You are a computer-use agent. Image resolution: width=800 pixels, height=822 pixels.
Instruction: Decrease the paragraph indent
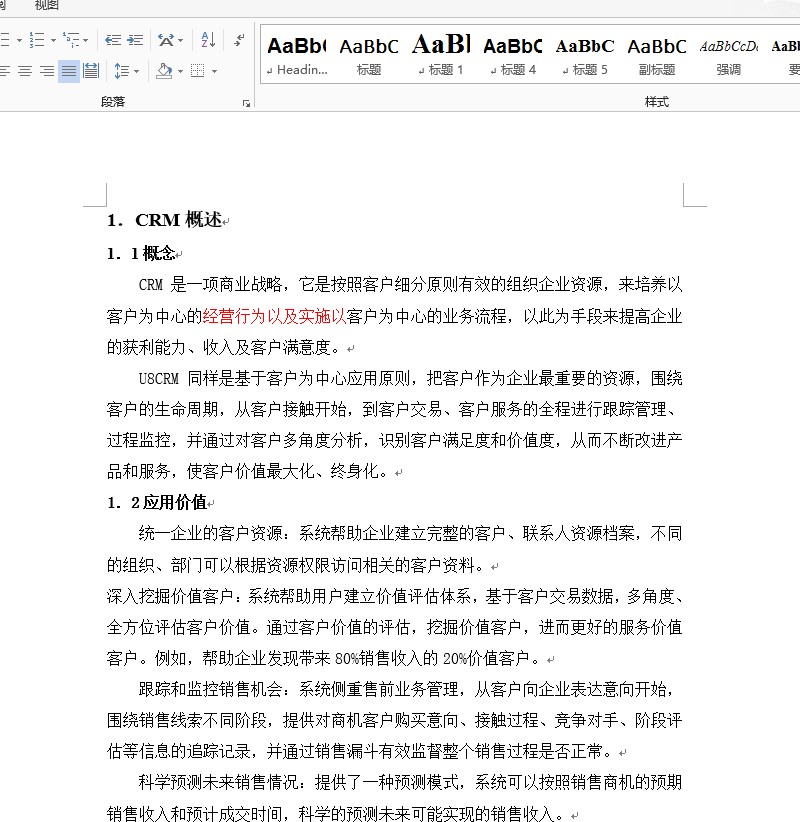point(113,40)
